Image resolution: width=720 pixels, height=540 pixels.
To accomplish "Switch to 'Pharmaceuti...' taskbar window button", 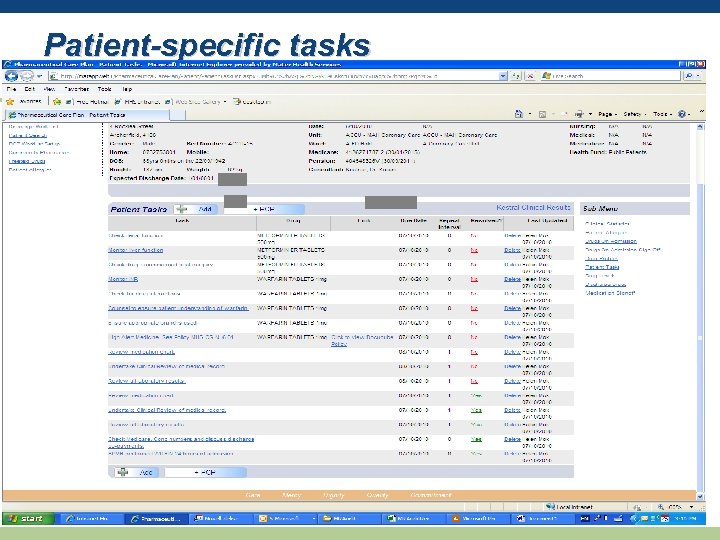I will coord(156,518).
